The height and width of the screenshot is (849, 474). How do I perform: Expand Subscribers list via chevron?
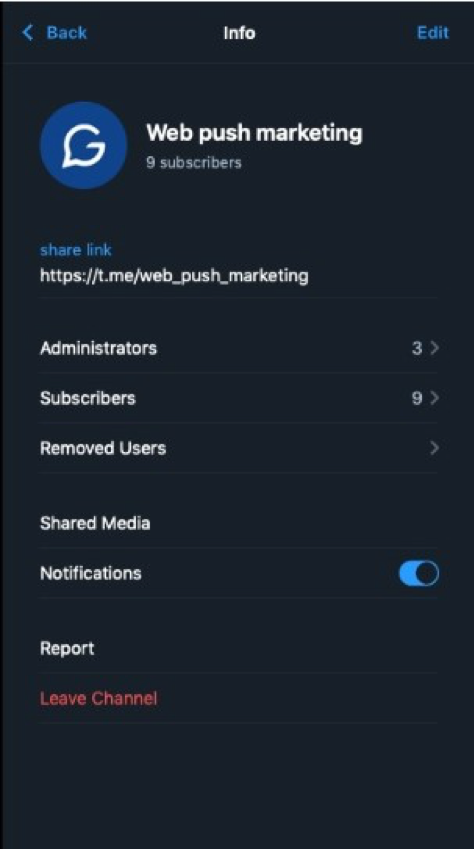point(434,399)
